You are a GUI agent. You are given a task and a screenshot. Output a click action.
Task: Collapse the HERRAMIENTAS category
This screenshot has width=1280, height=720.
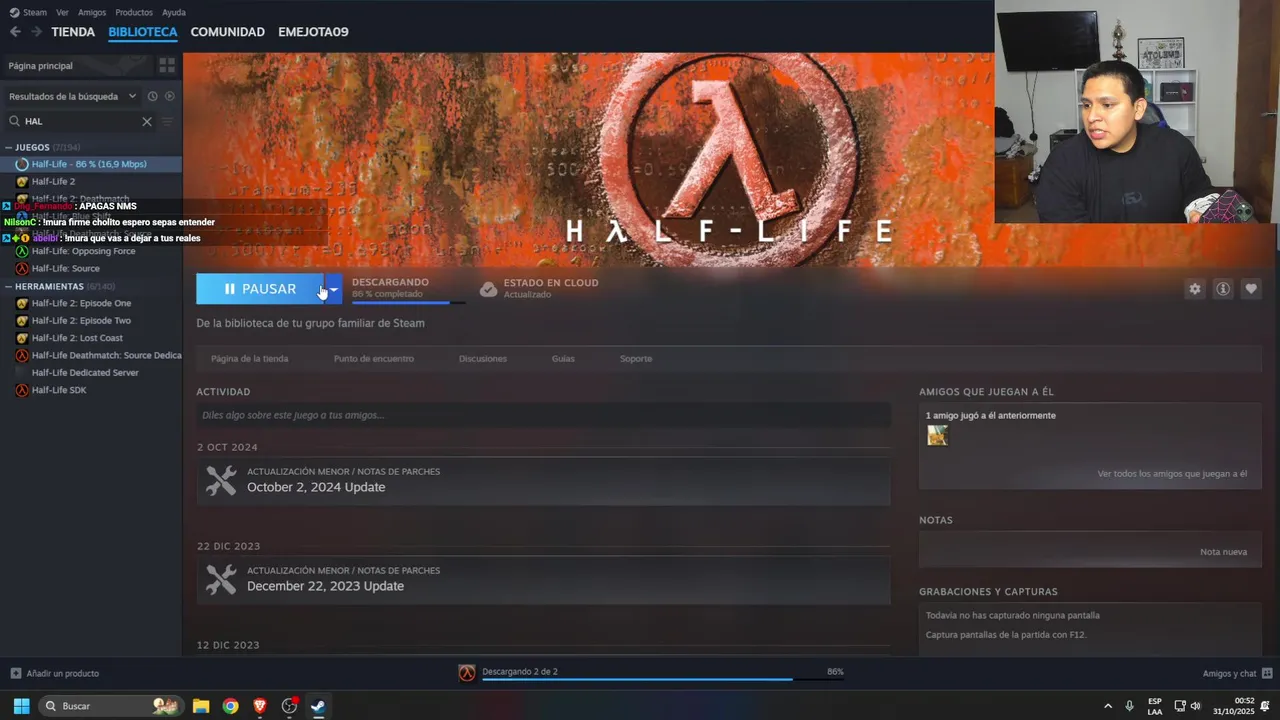(9, 286)
